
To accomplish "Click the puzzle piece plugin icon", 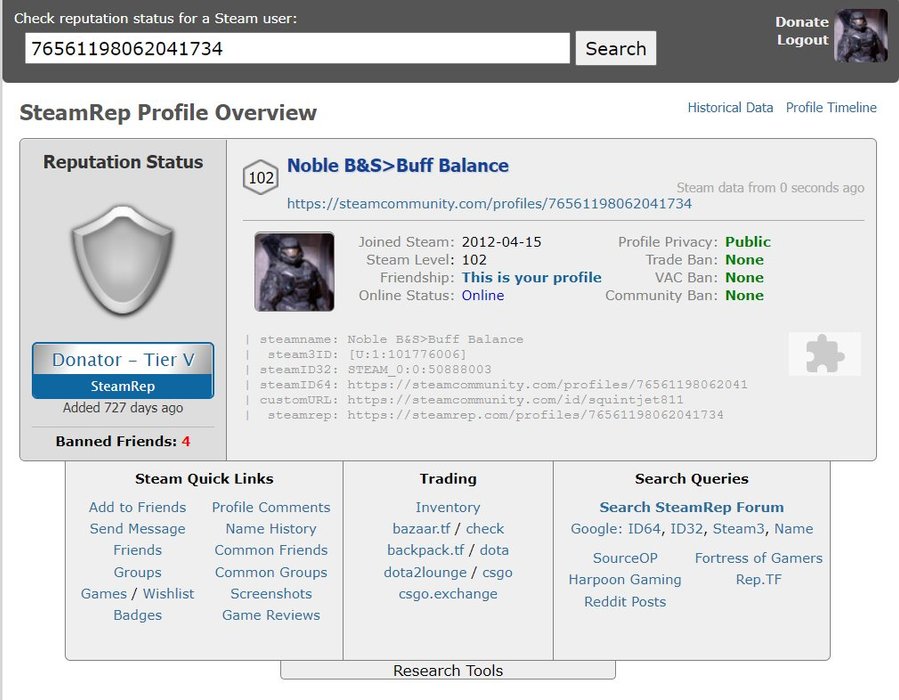I will point(824,354).
